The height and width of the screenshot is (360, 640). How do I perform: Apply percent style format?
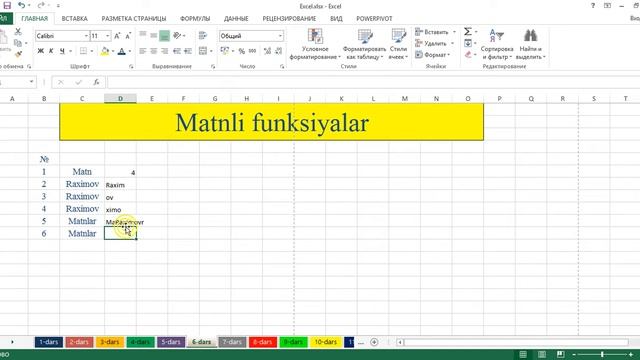242,51
